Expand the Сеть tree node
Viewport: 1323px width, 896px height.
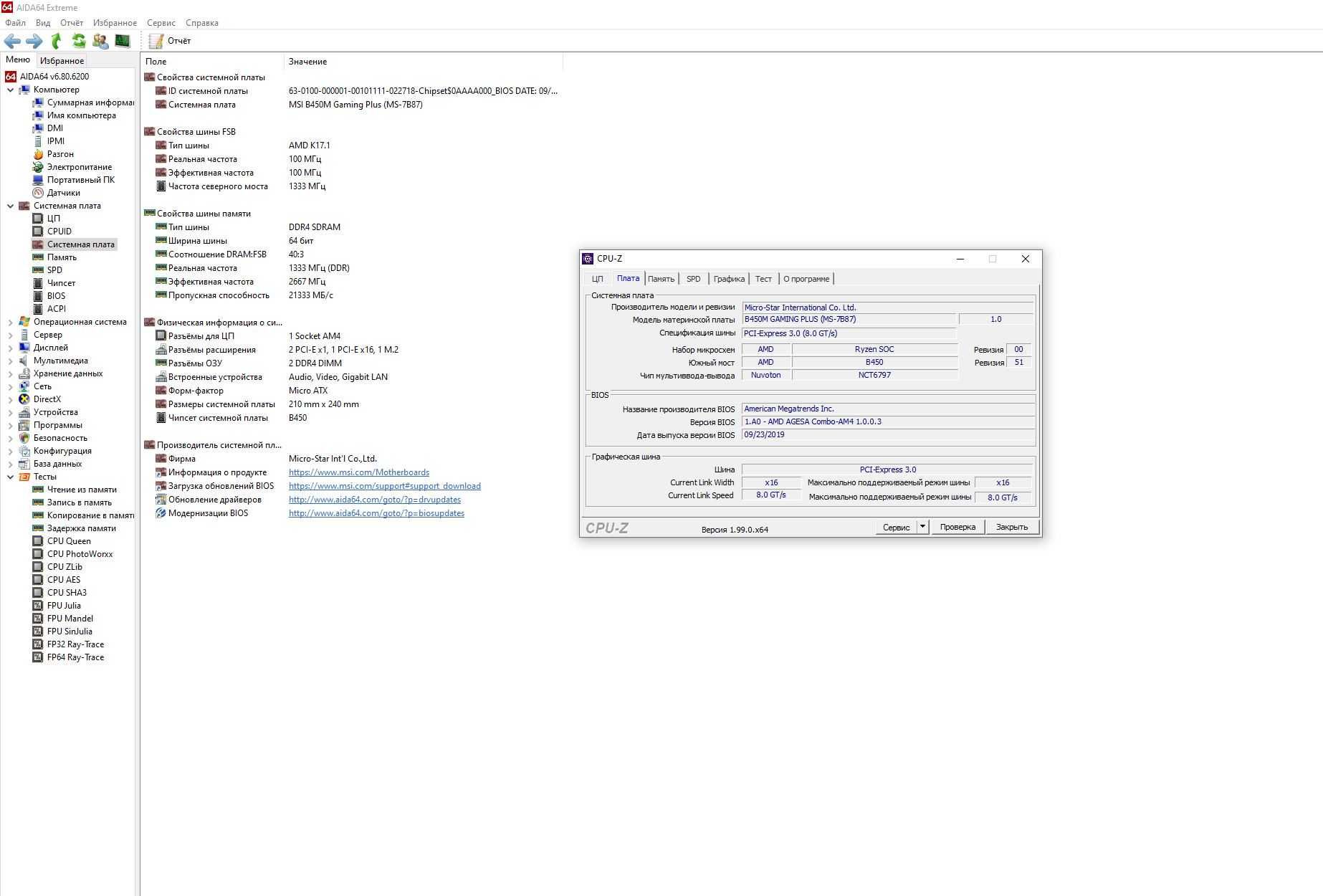coord(10,386)
